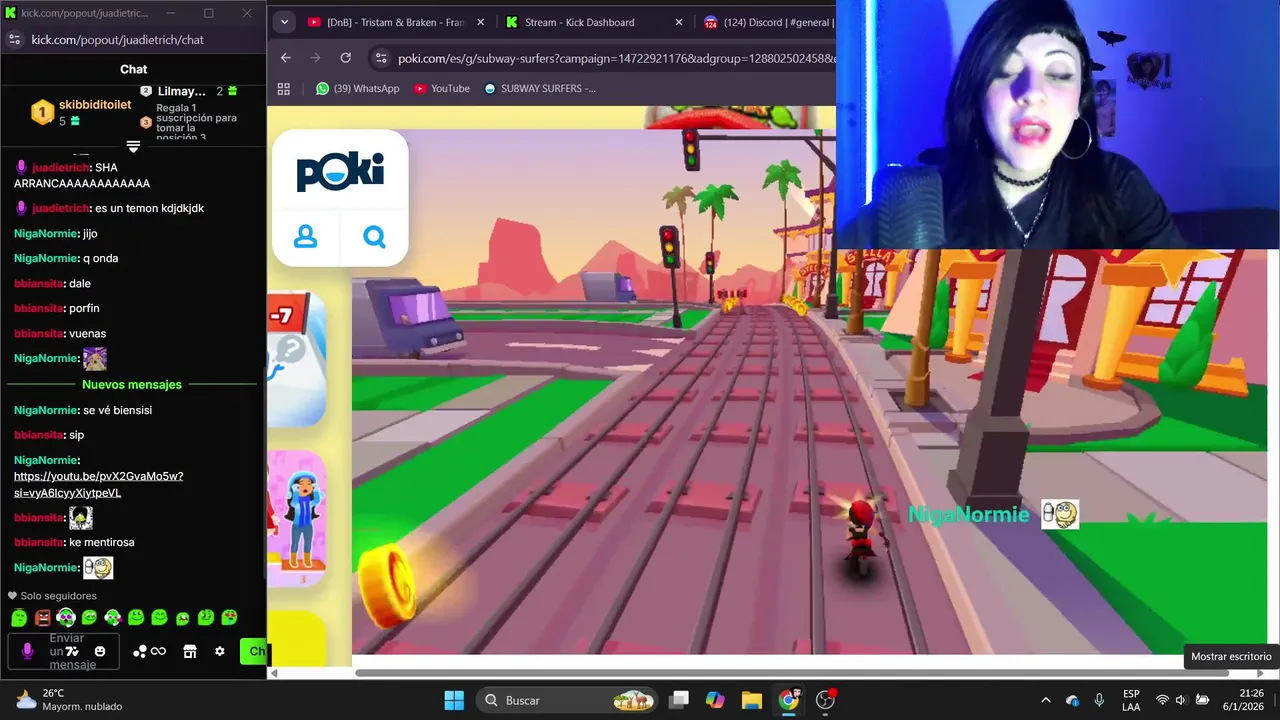
Task: Click the leaderboard collapse icon below skibbiditoilet
Action: (133, 146)
